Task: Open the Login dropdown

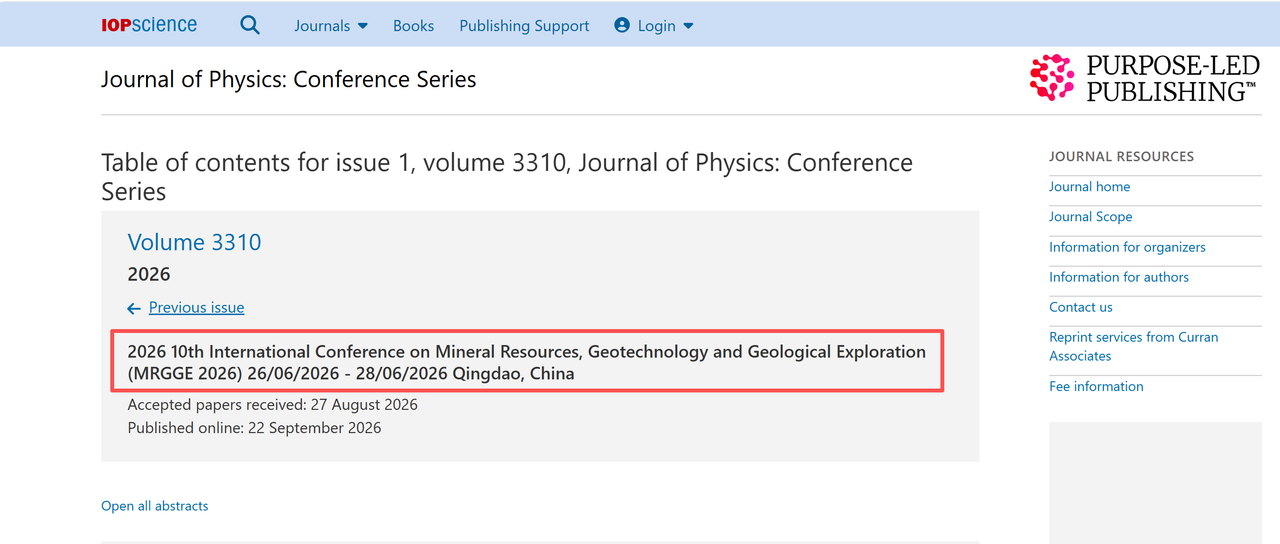Action: point(654,26)
